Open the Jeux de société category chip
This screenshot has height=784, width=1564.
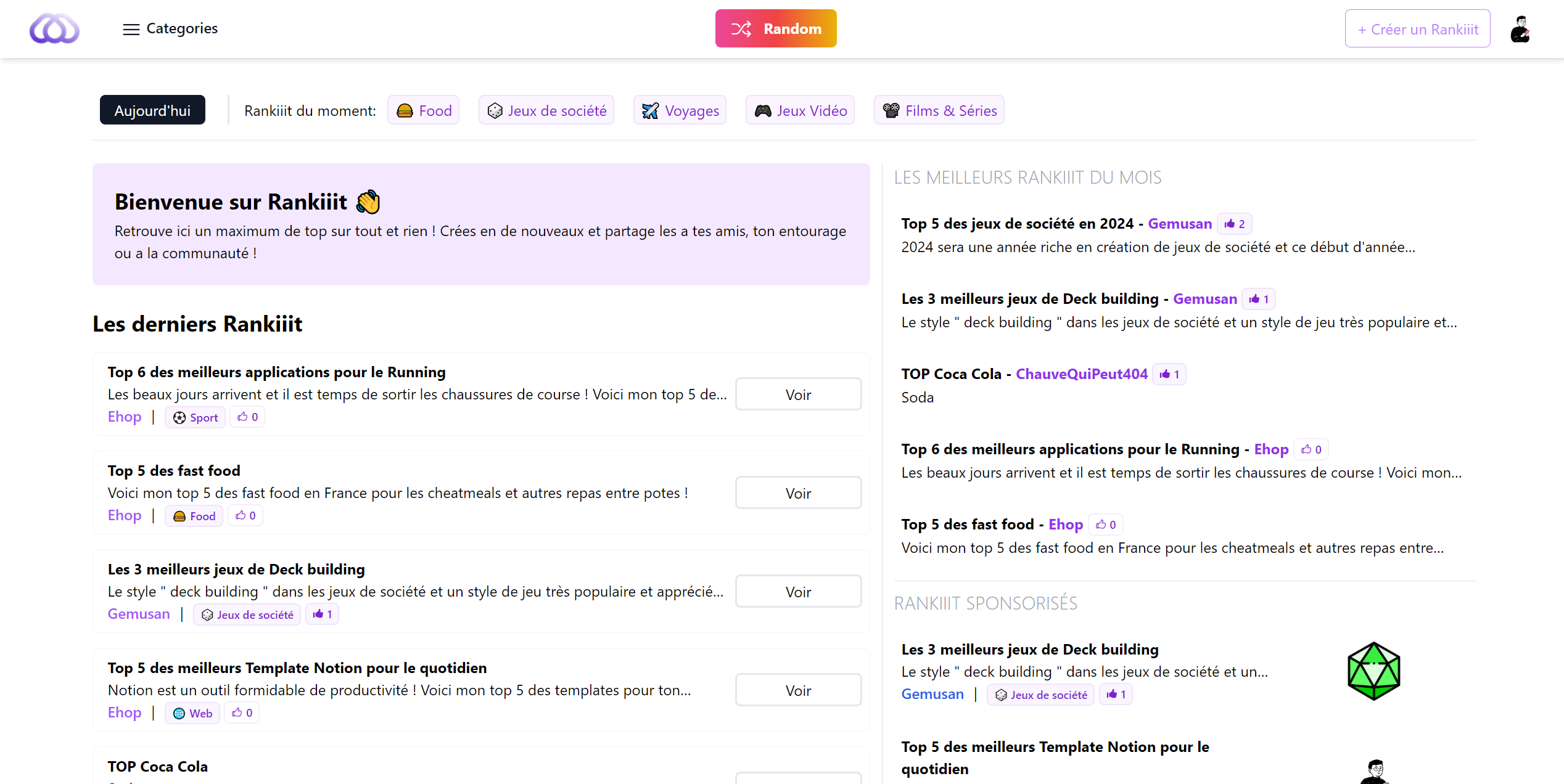[x=546, y=110]
